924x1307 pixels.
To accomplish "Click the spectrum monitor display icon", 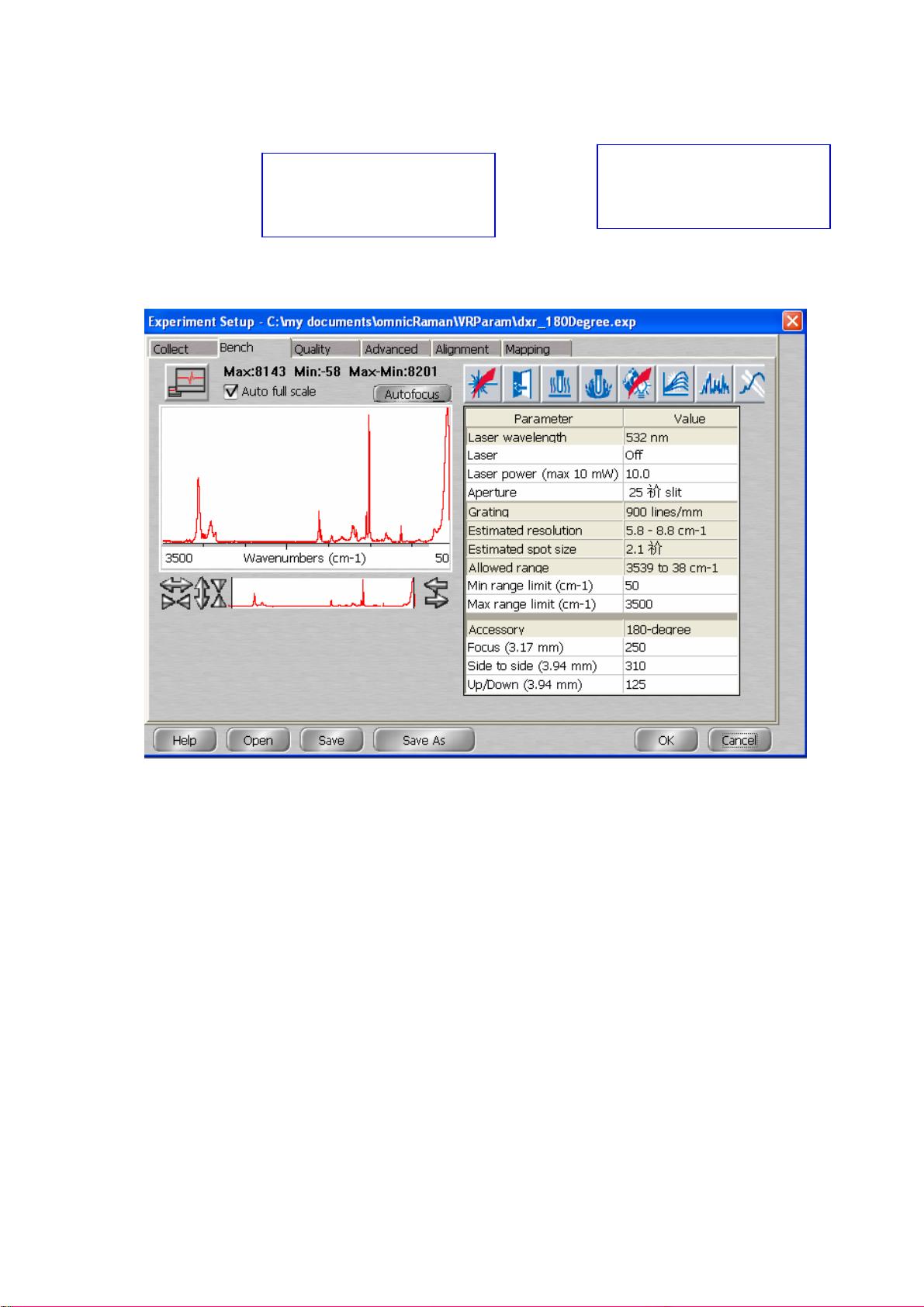I will pyautogui.click(x=186, y=382).
